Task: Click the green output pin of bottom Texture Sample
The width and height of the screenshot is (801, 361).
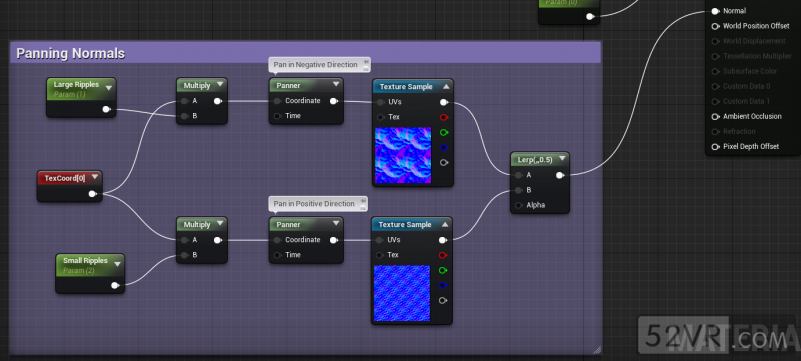Action: 443,270
